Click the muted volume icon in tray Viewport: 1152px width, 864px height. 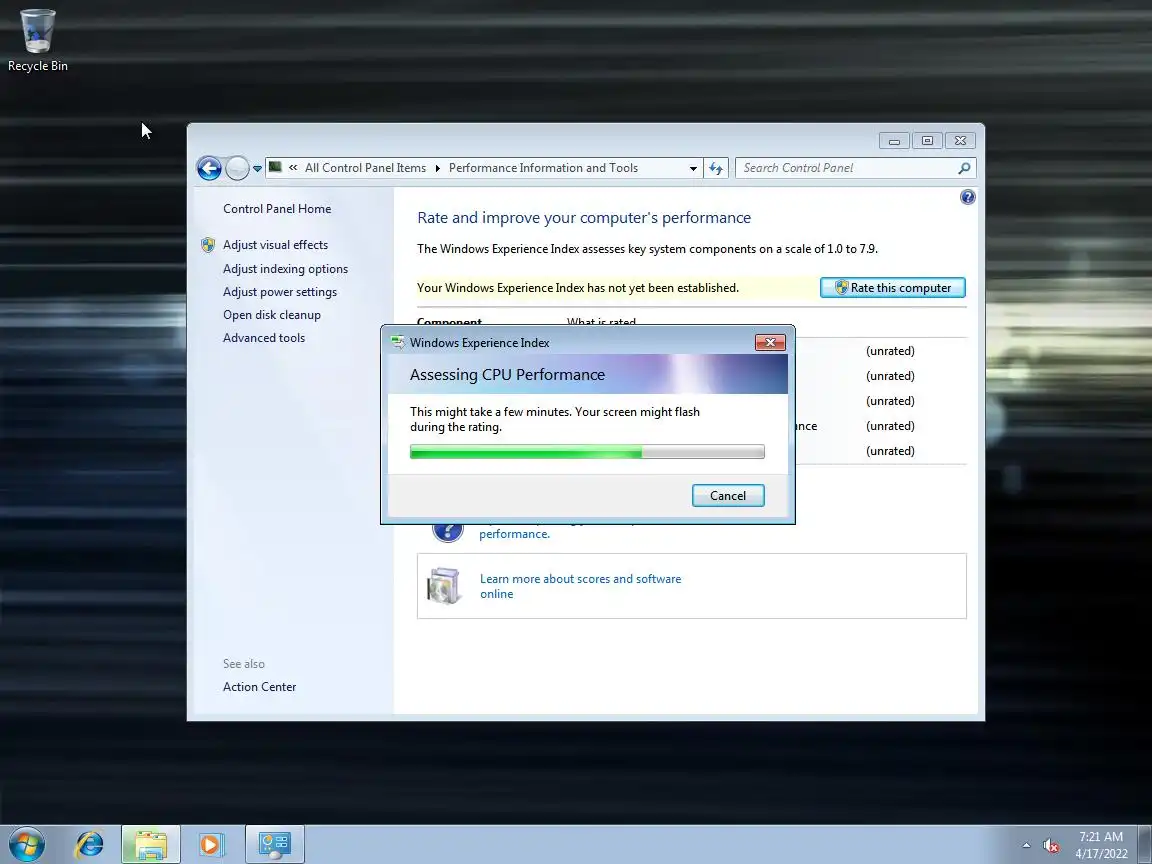[1051, 846]
